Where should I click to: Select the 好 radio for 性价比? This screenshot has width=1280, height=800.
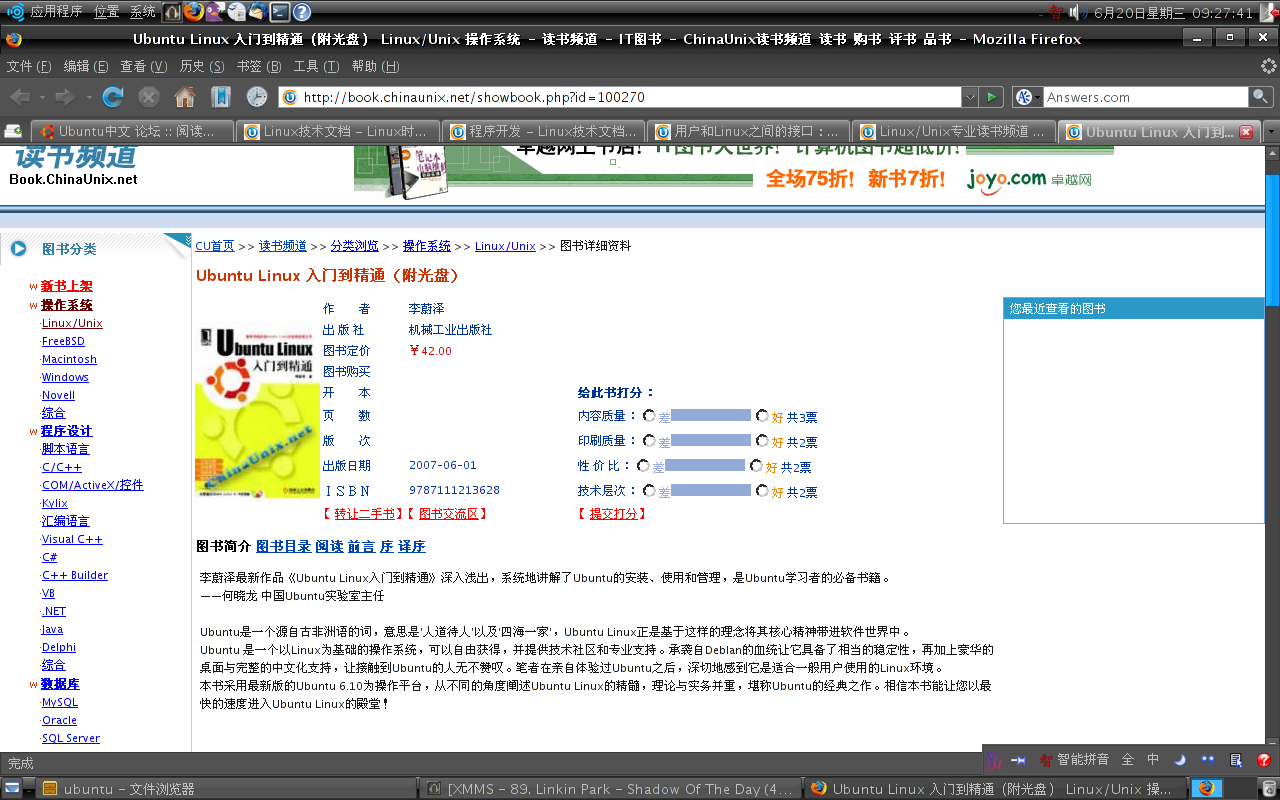pos(757,466)
